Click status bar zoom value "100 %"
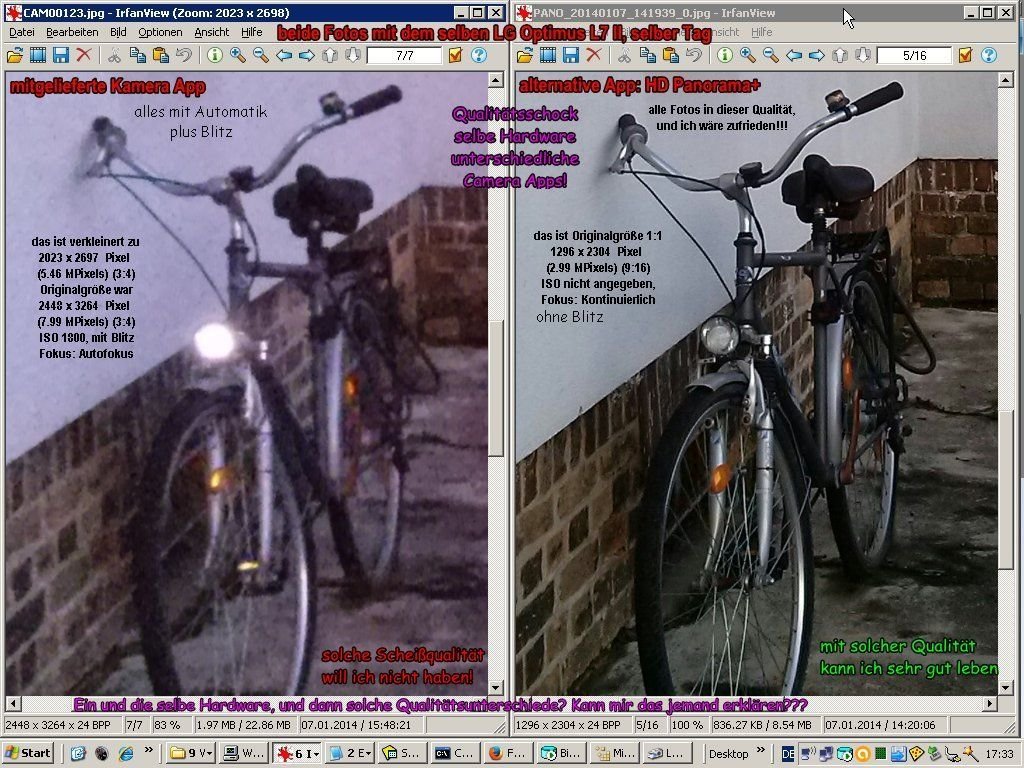 click(x=688, y=725)
